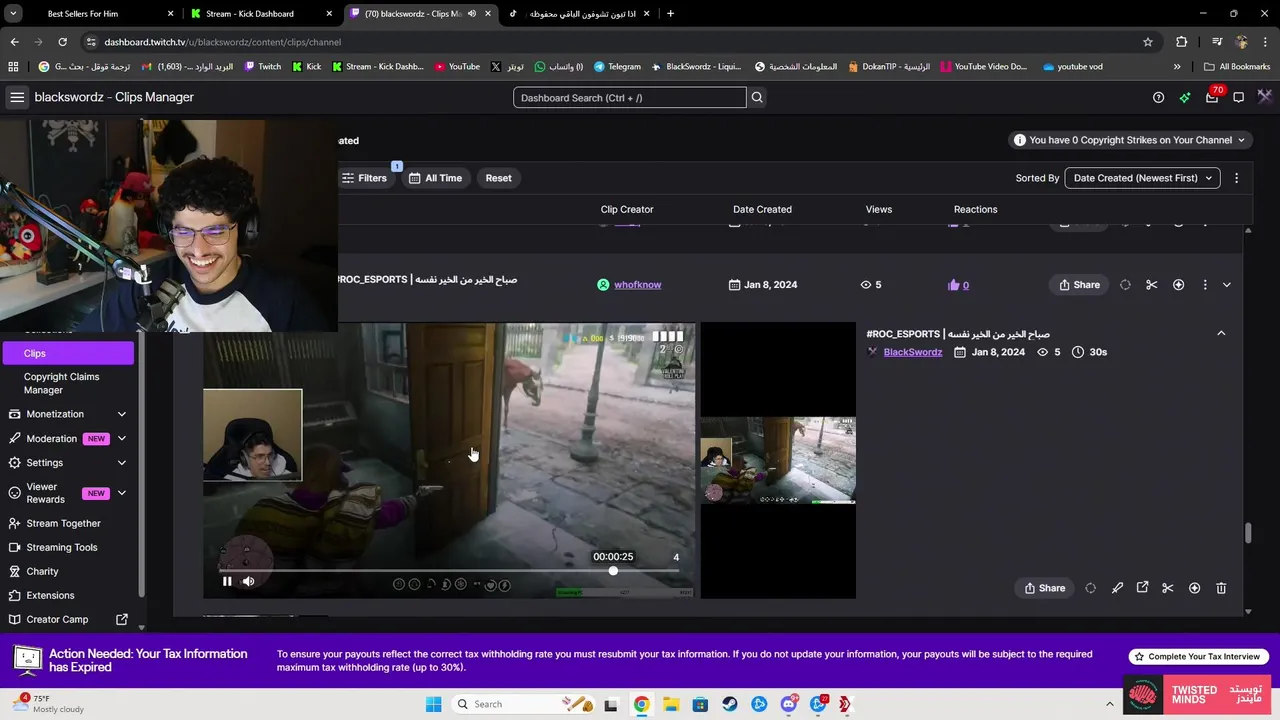The image size is (1280, 720).
Task: Open clip in new window icon
Action: (x=1142, y=588)
